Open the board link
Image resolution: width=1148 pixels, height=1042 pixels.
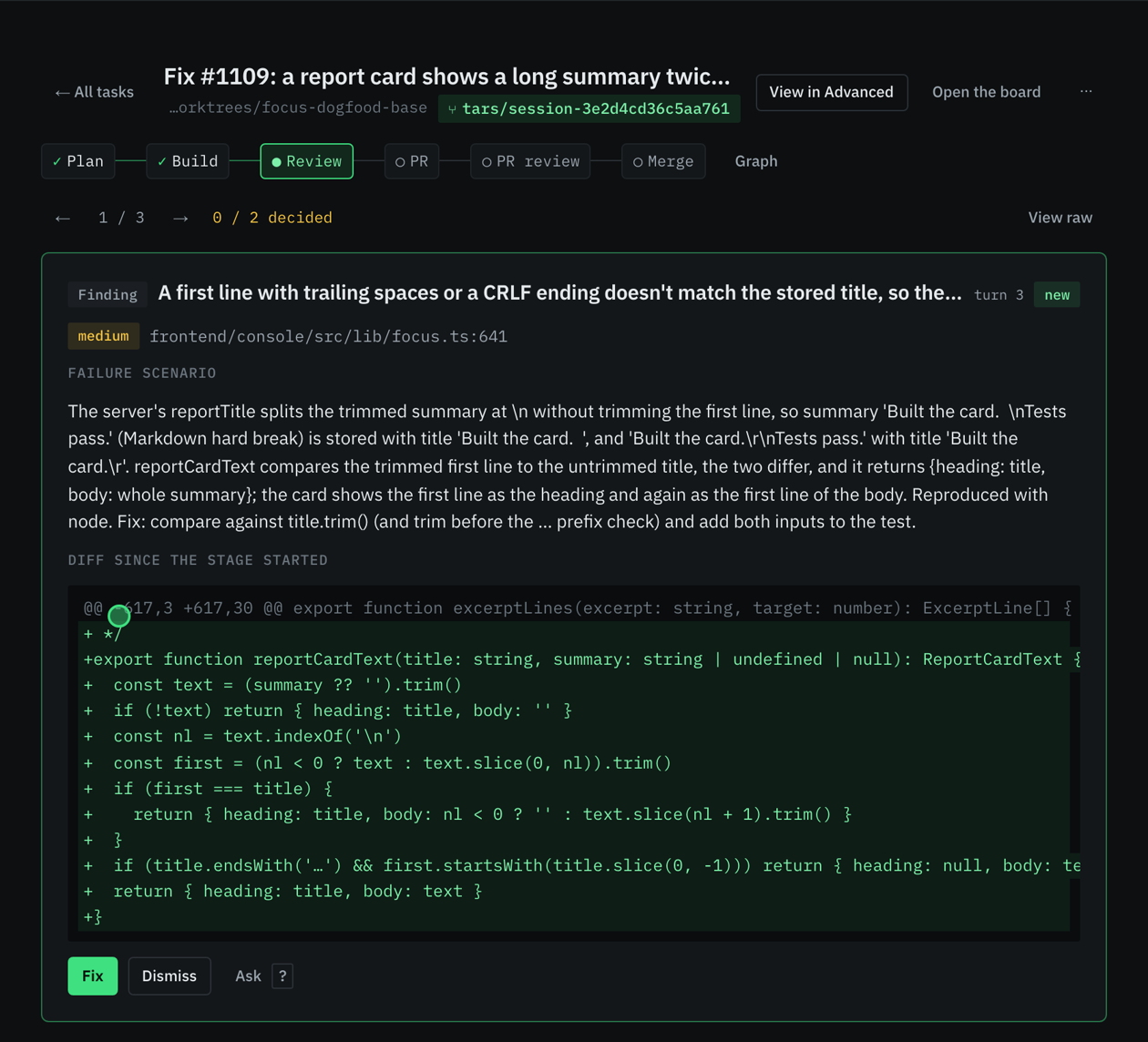[x=986, y=92]
